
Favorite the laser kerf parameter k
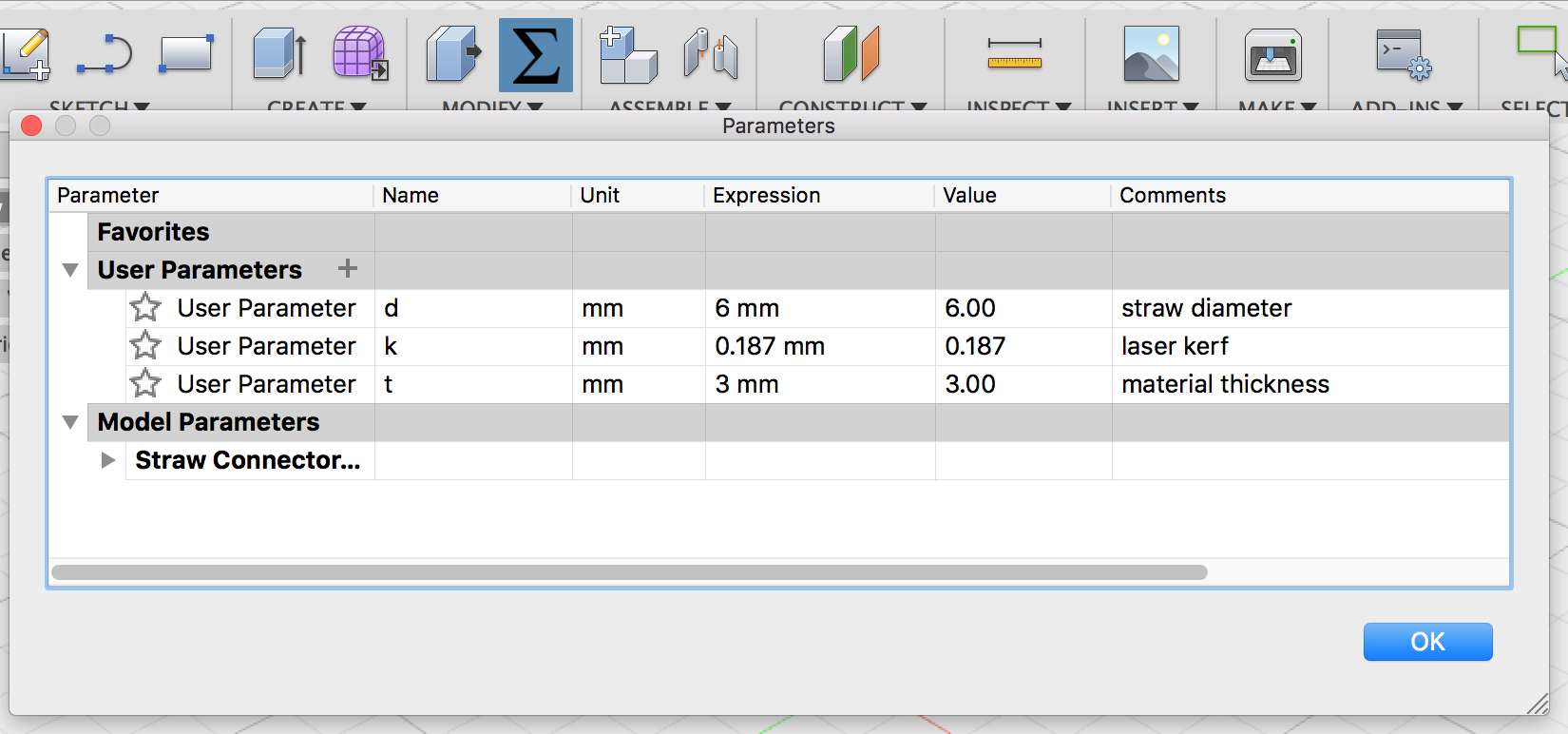[145, 346]
